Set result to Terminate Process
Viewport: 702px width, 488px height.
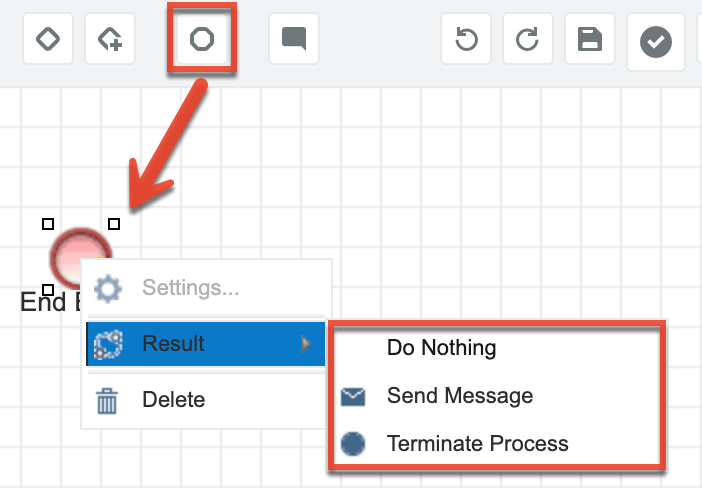coord(477,444)
